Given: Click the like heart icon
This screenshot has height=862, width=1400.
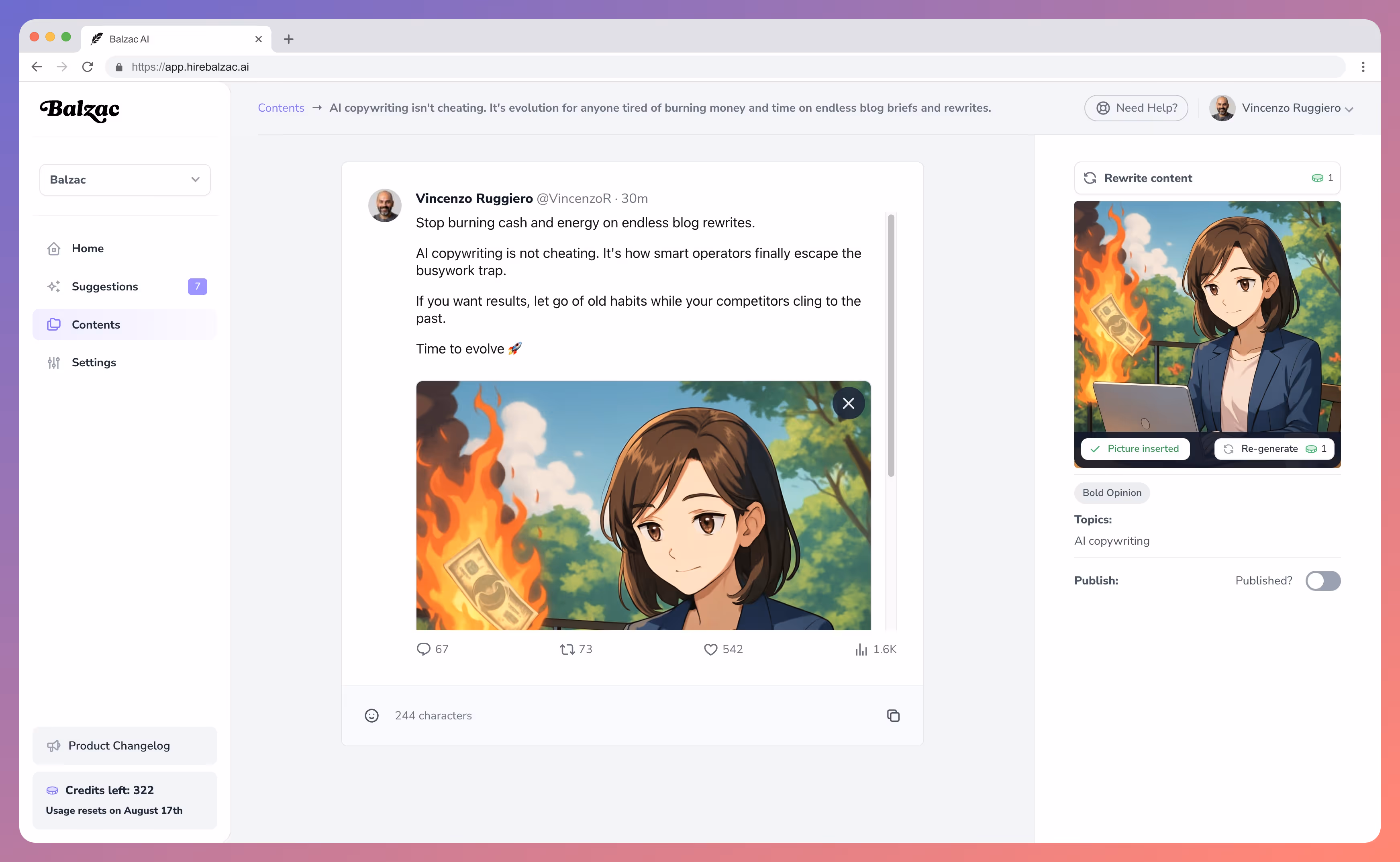Looking at the screenshot, I should click(x=710, y=650).
